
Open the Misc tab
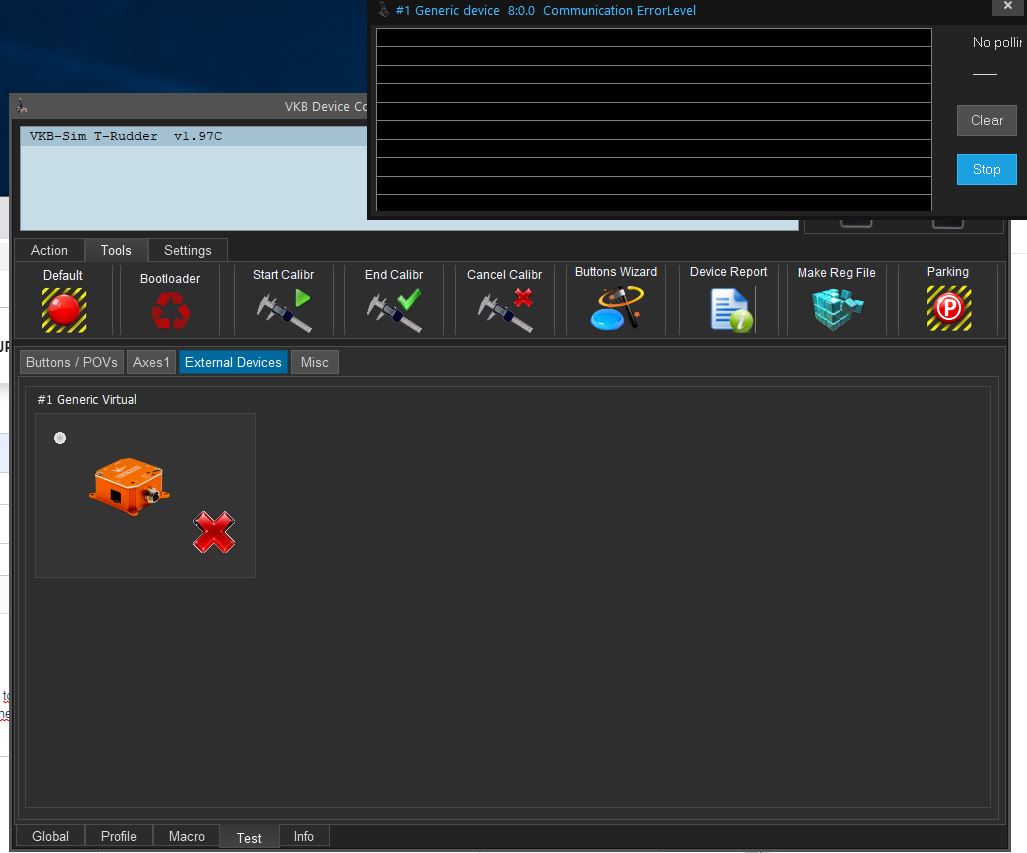[x=314, y=362]
